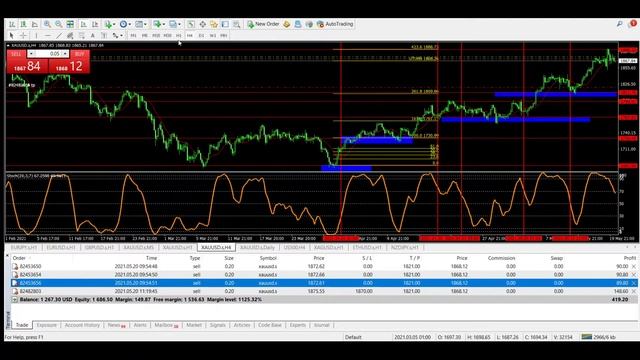This screenshot has height=360, width=640.
Task: Toggle chart shift
Action: [x=95, y=24]
